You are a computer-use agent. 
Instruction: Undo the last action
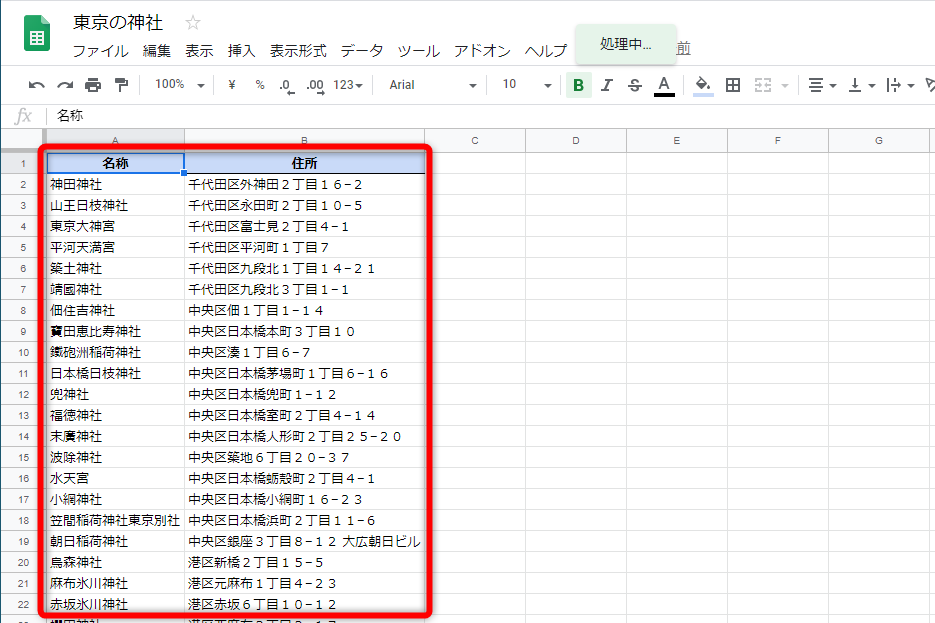tap(36, 85)
